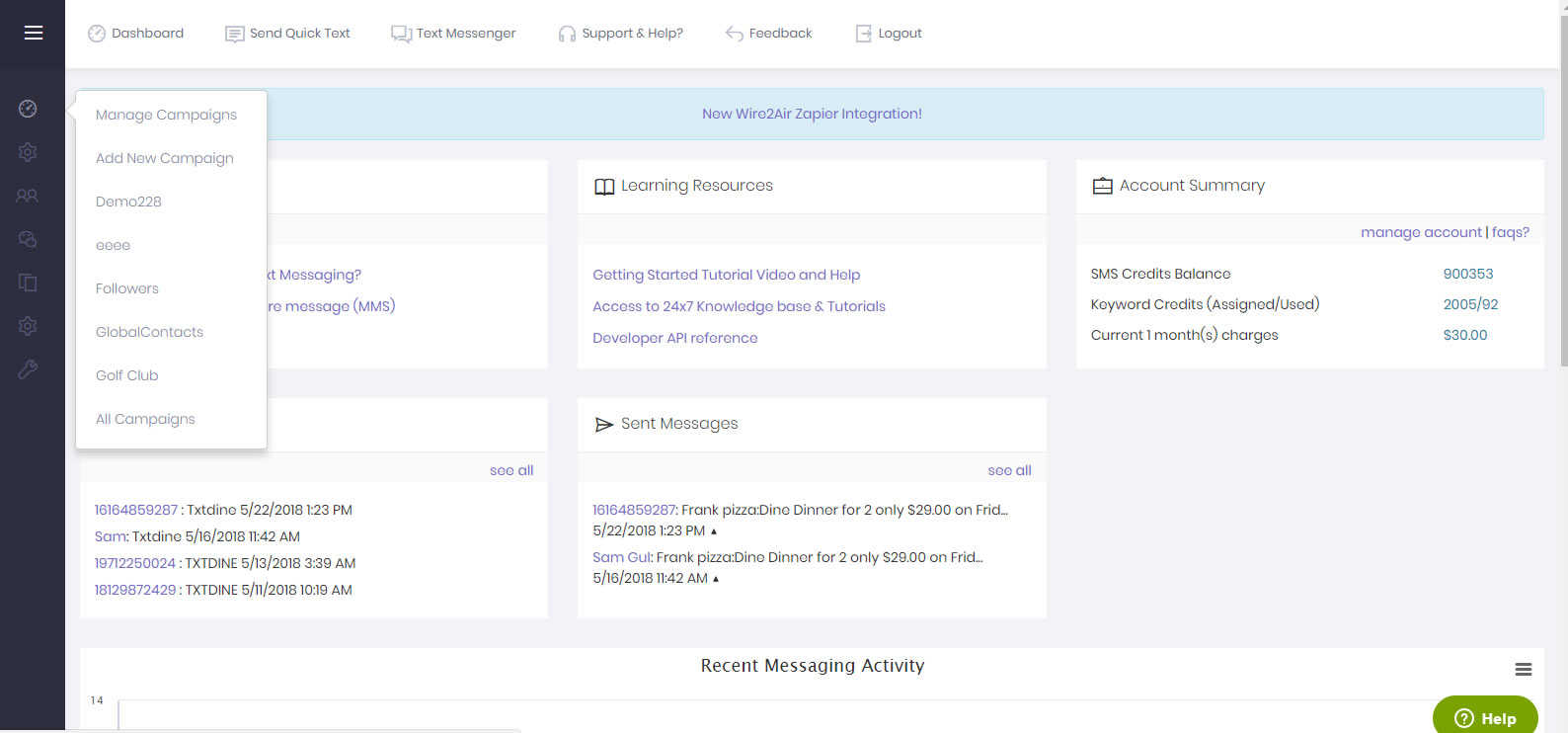Select the stacked pages icon in sidebar
Viewport: 1568px width, 733px height.
click(x=28, y=283)
